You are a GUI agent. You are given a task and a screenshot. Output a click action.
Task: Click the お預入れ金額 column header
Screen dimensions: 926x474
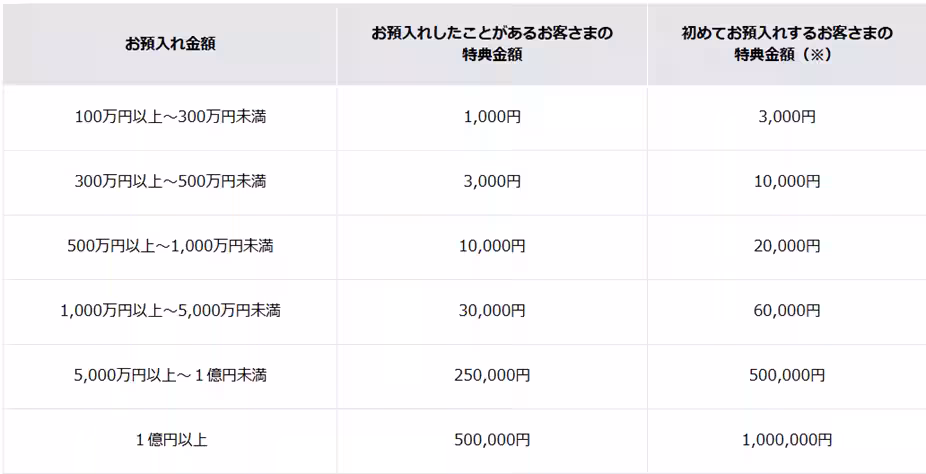170,45
